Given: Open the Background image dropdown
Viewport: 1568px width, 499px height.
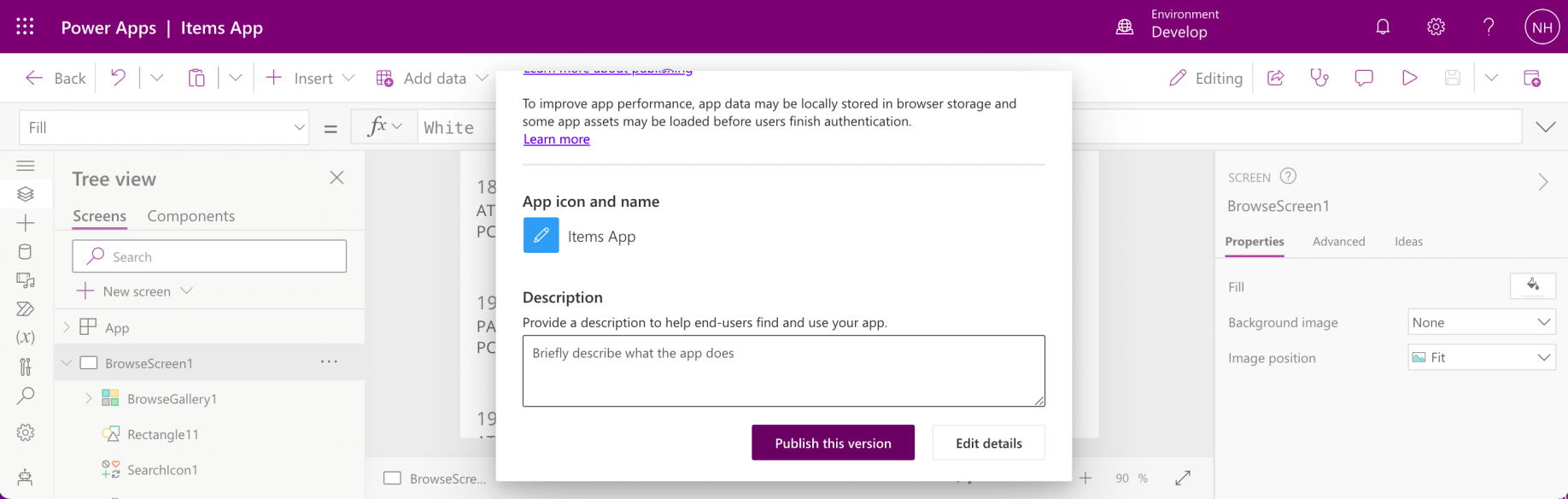Looking at the screenshot, I should pos(1482,322).
